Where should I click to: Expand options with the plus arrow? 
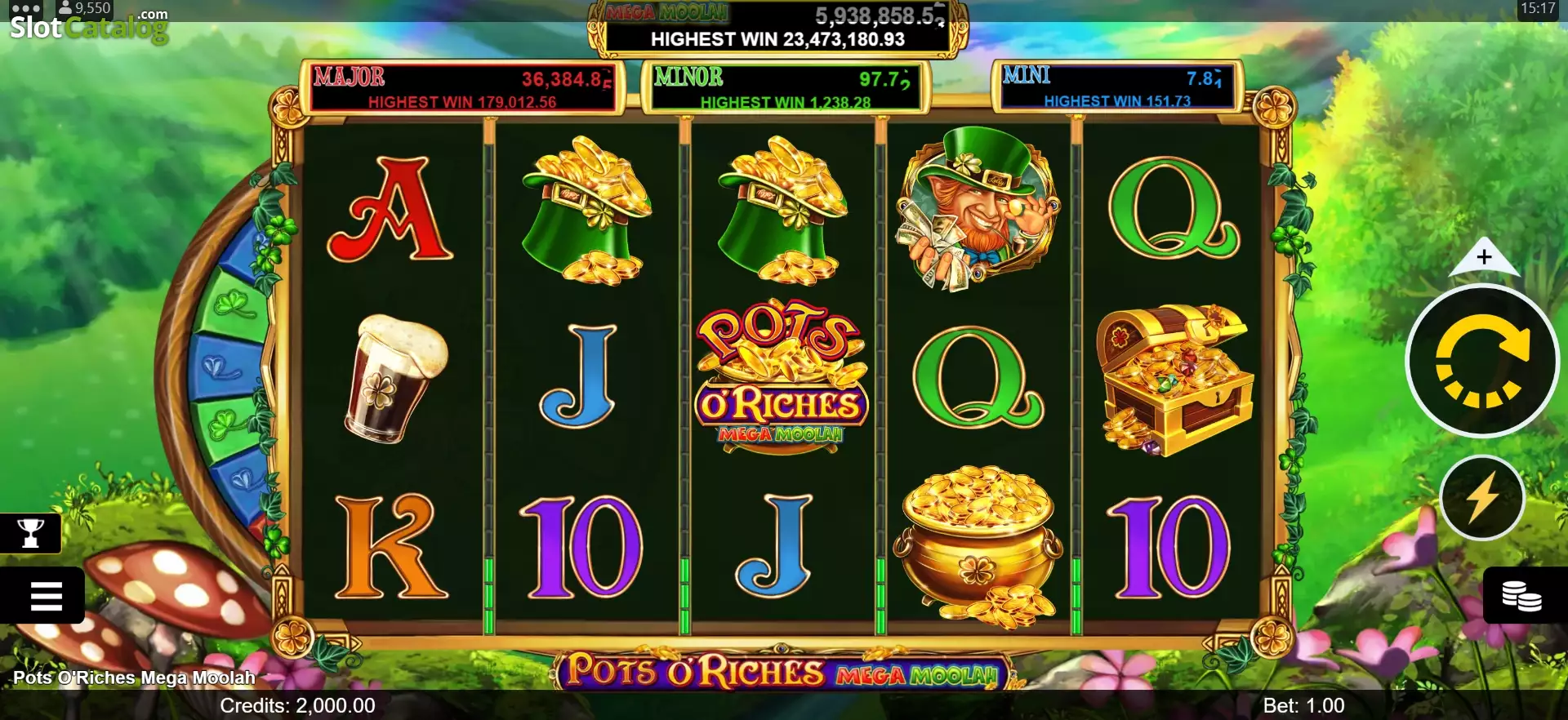(1484, 257)
